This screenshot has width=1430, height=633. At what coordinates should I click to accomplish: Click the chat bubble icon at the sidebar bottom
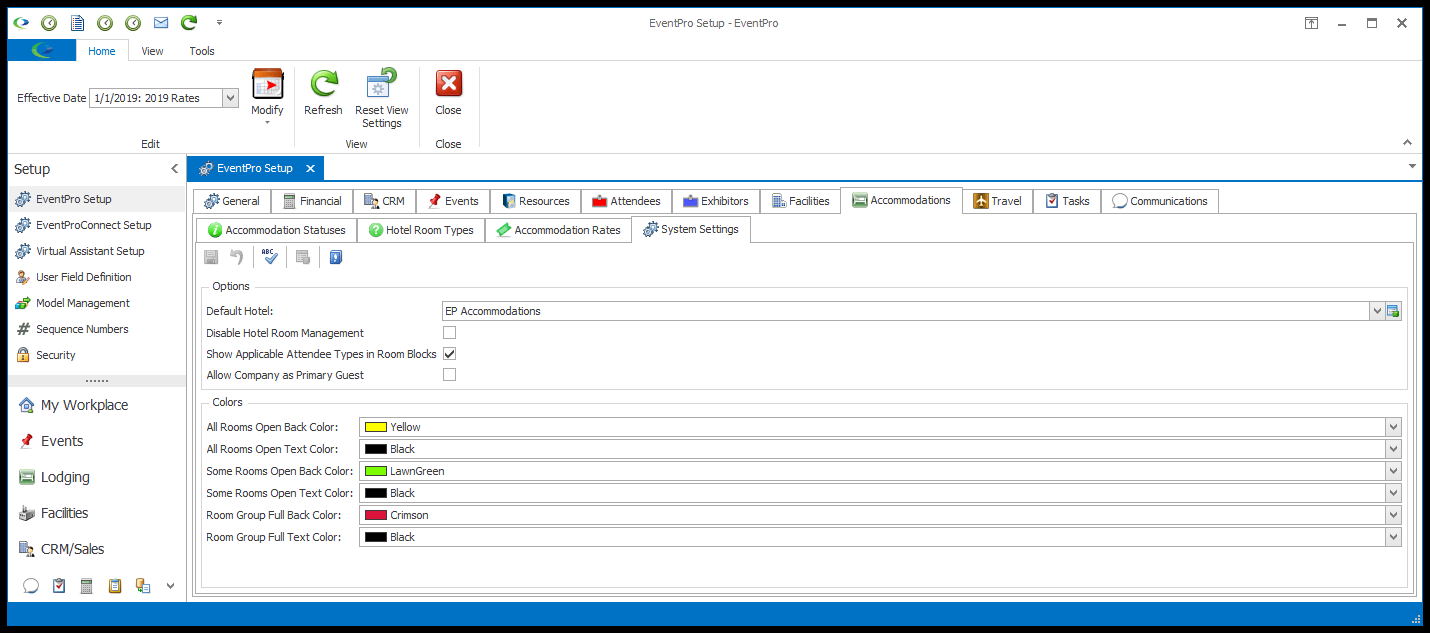point(31,586)
